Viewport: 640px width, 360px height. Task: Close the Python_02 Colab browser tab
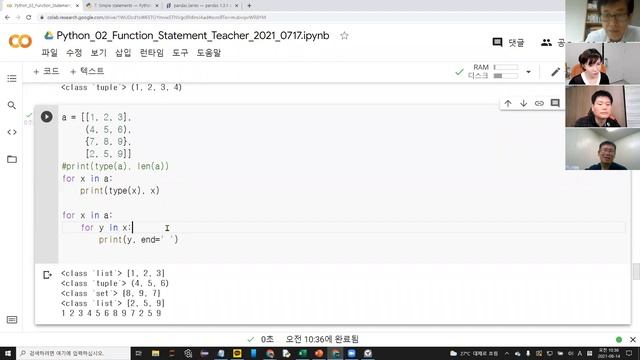77,6
